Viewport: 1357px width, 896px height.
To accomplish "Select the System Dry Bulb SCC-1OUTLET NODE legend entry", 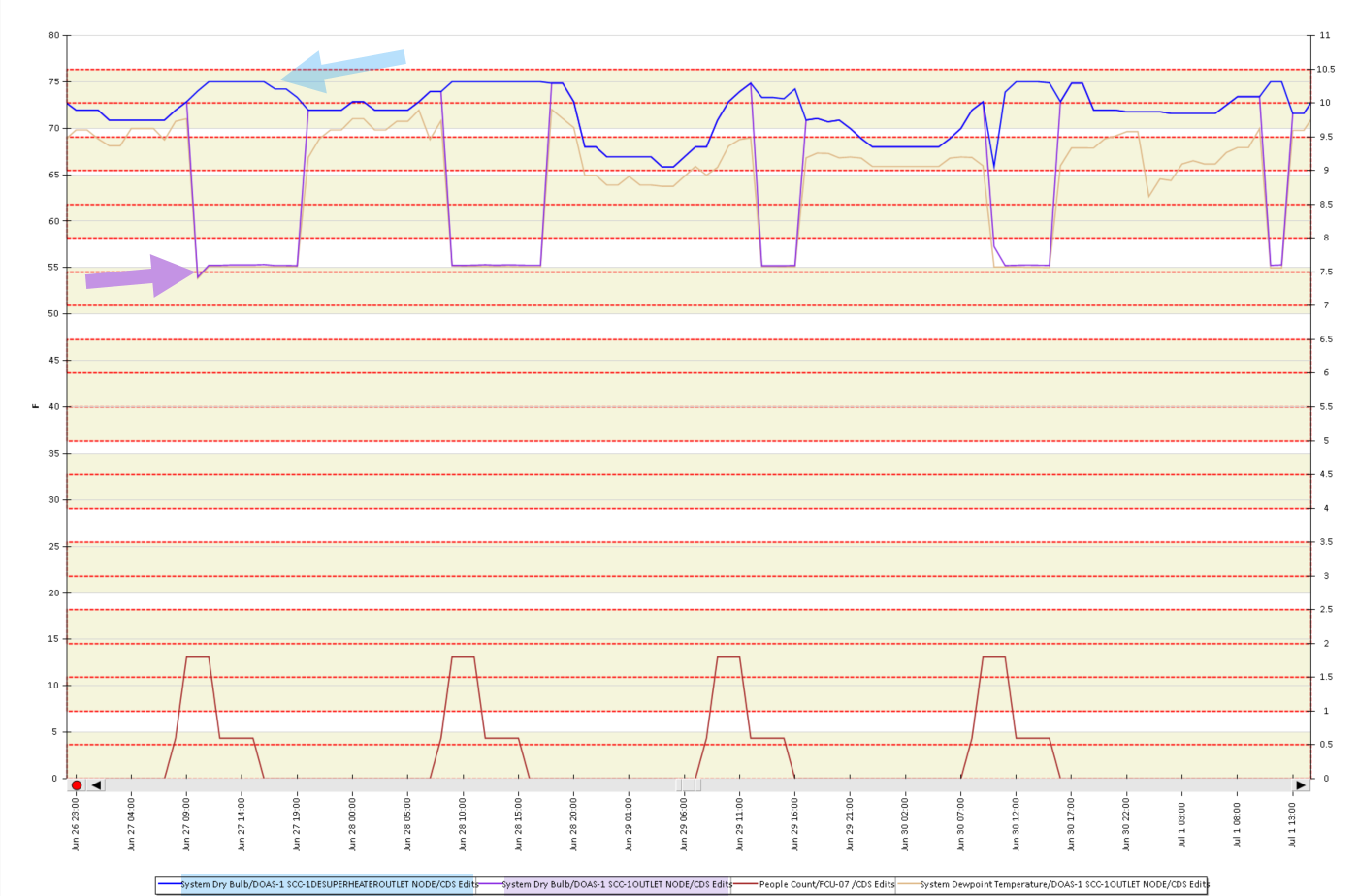I will coord(605,884).
